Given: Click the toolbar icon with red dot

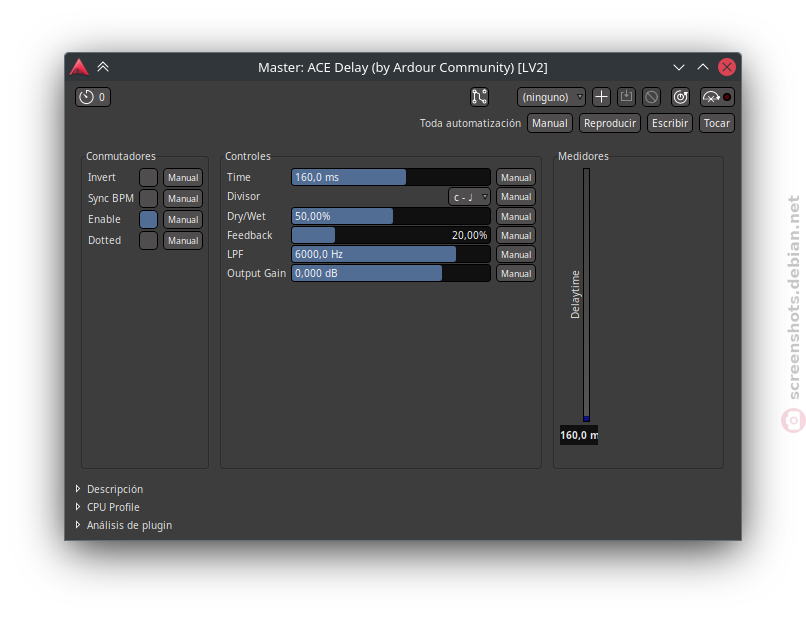Looking at the screenshot, I should tap(717, 97).
